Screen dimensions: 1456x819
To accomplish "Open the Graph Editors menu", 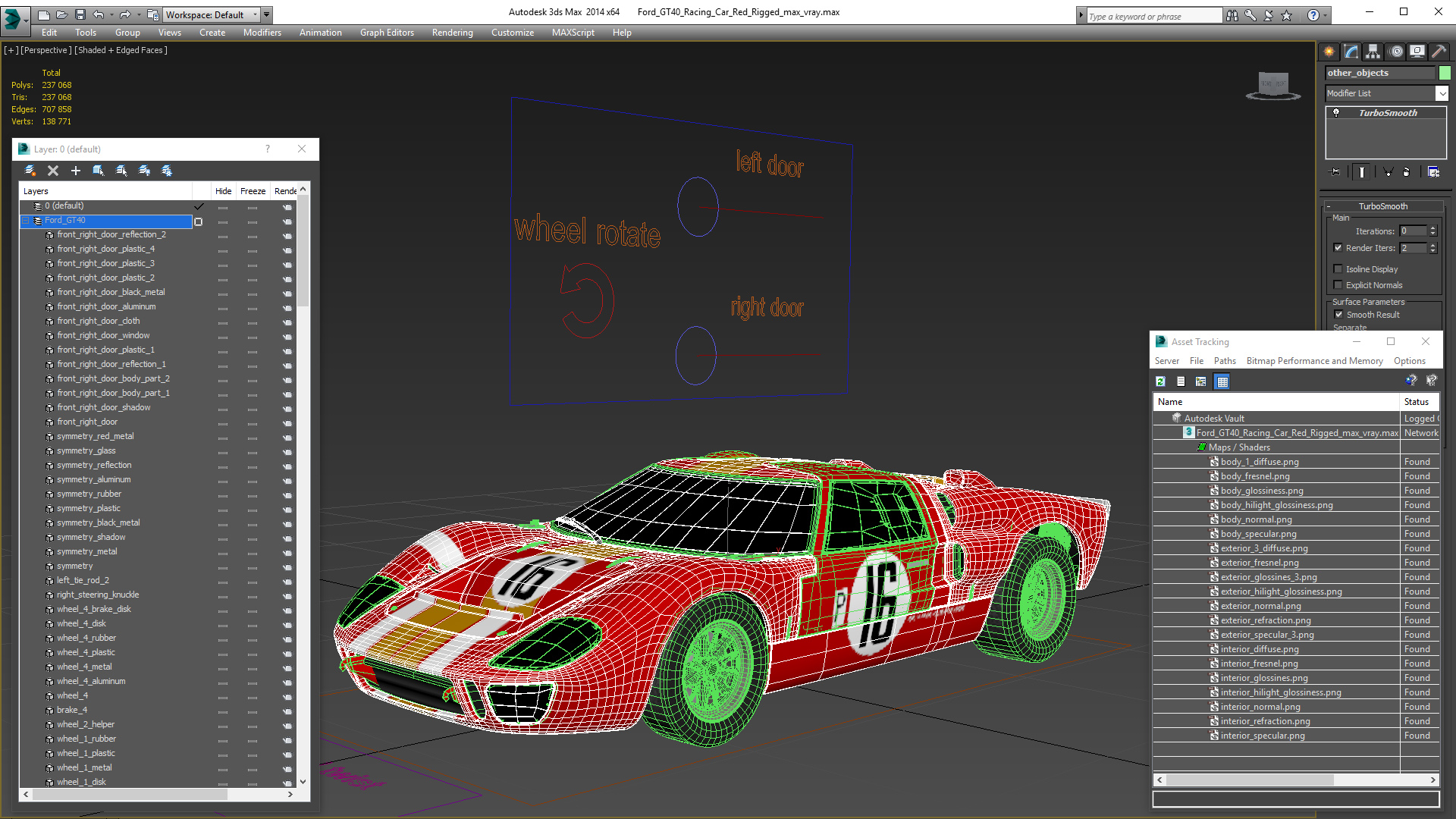I will pos(387,33).
